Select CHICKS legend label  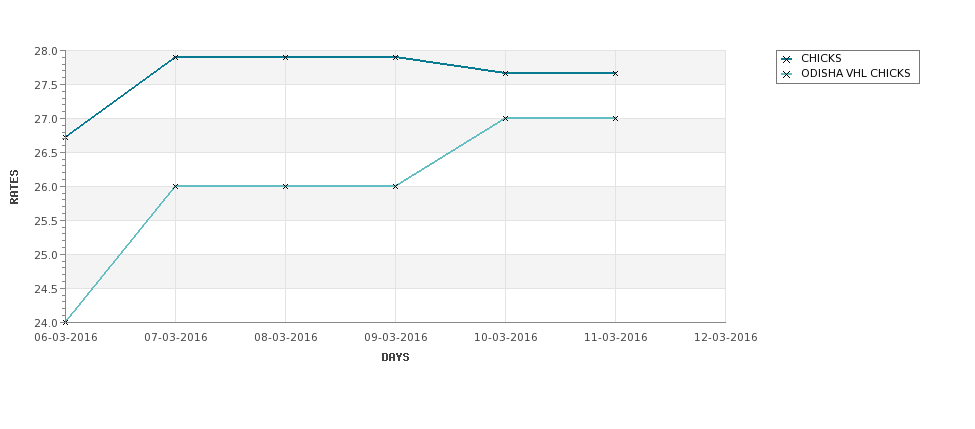[821, 58]
